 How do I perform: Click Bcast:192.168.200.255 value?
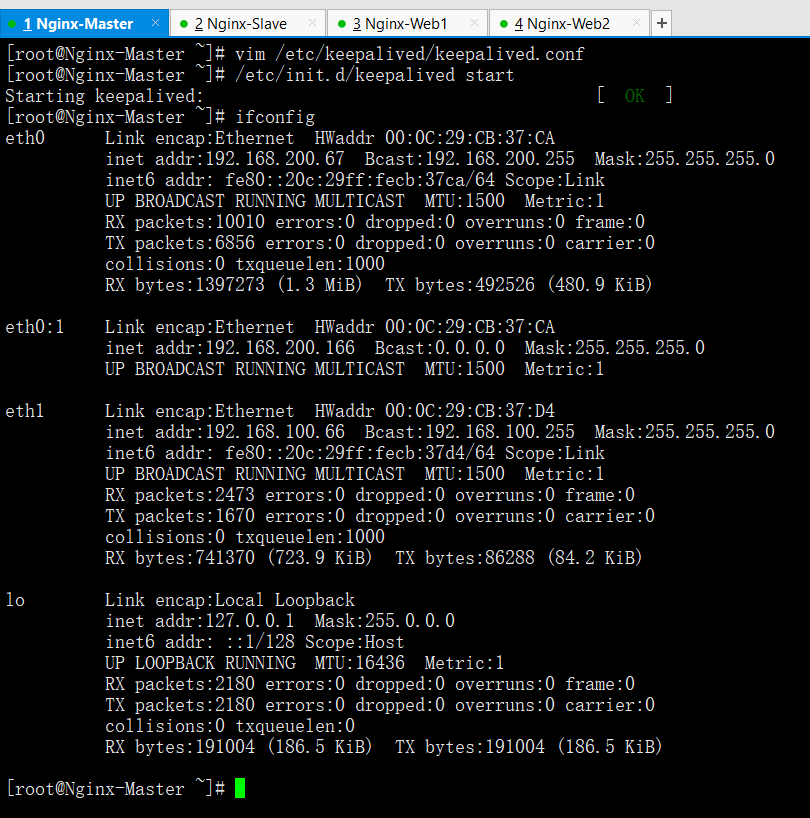point(469,159)
